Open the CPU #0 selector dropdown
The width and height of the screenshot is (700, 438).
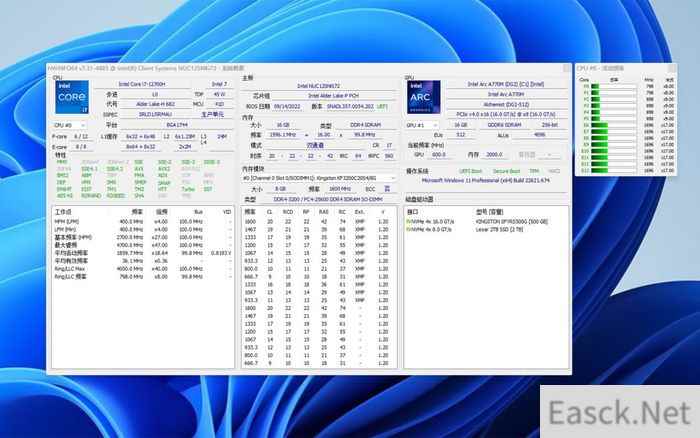point(69,125)
